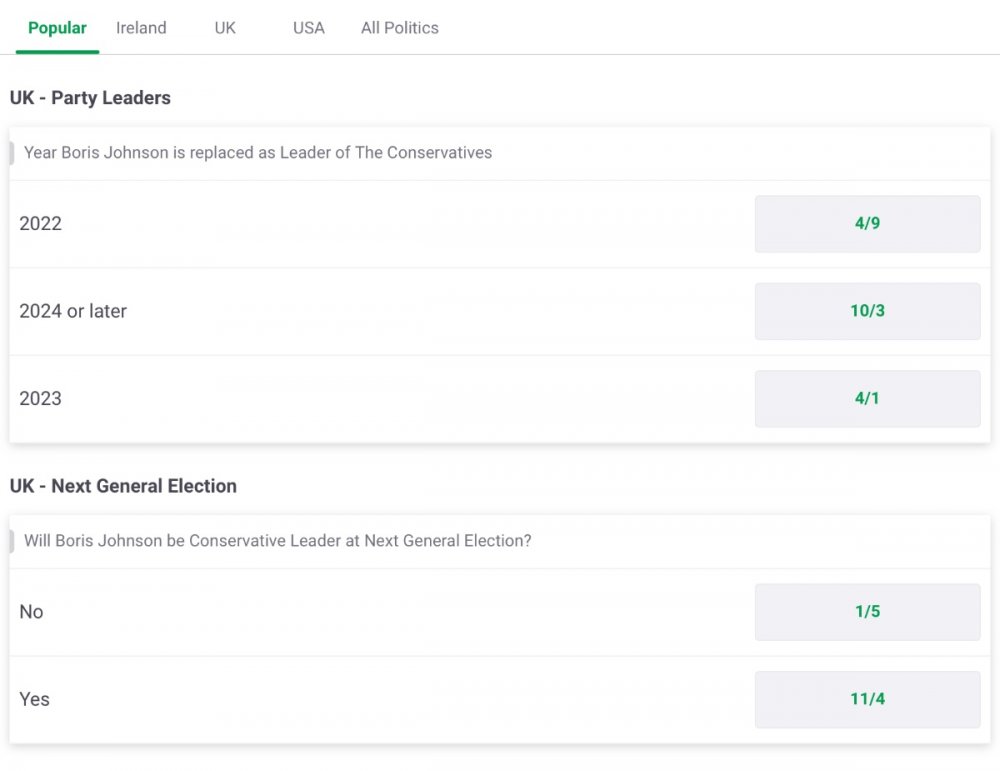
Task: Add the 11/4 Yes selection
Action: click(867, 699)
